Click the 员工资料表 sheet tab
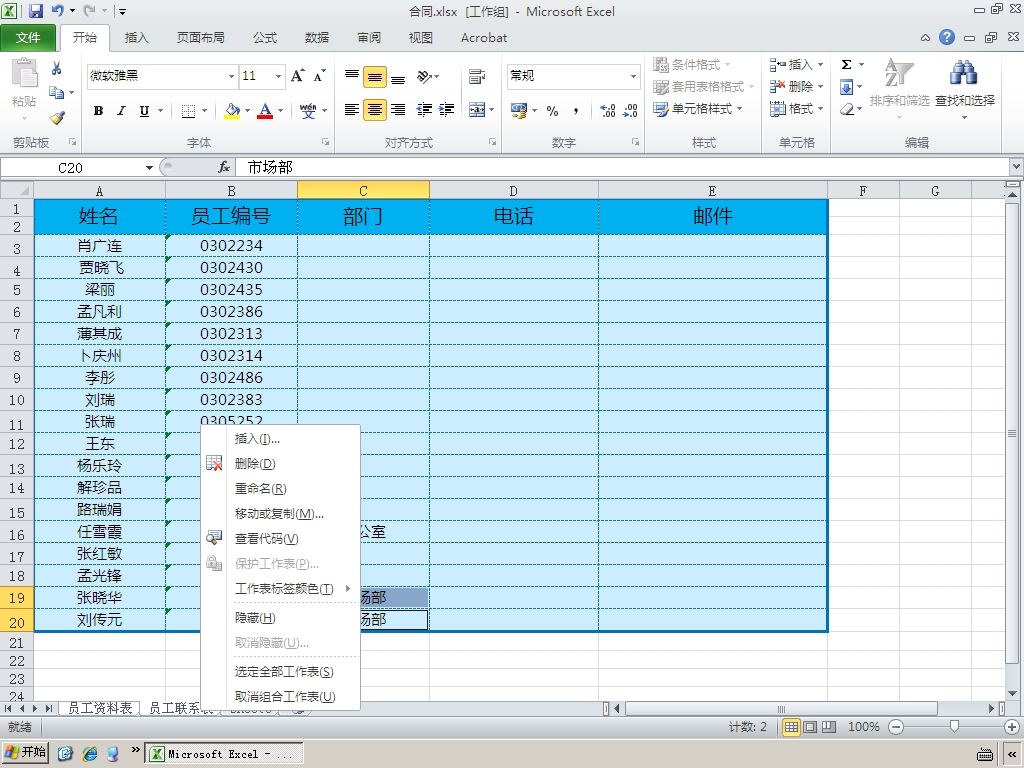Screen dimensions: 1024x768 point(99,708)
